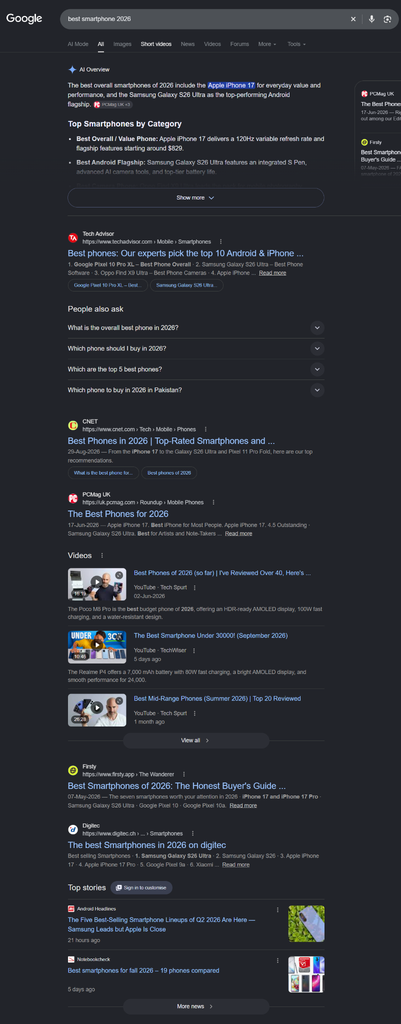The width and height of the screenshot is (401, 1024).
Task: Open CNET's 'Best Phones in 2026' result
Action: click(x=171, y=441)
